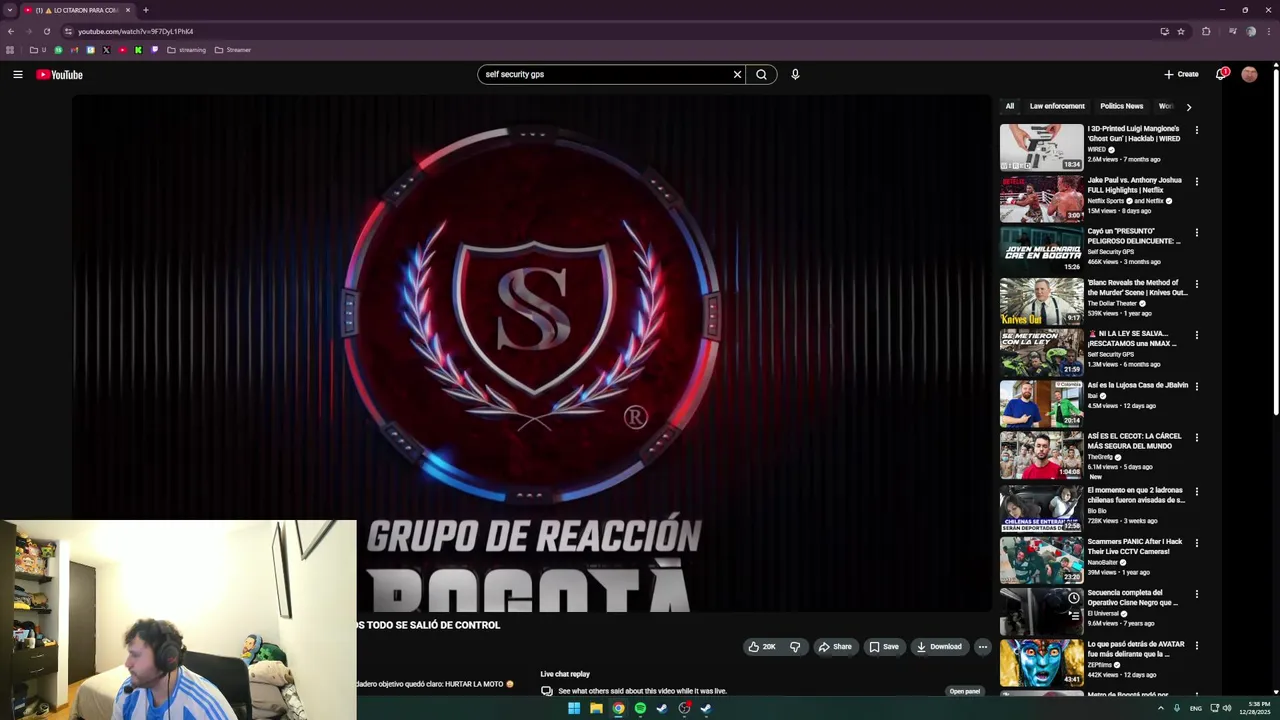Bookmark this page with the star

point(1180,31)
